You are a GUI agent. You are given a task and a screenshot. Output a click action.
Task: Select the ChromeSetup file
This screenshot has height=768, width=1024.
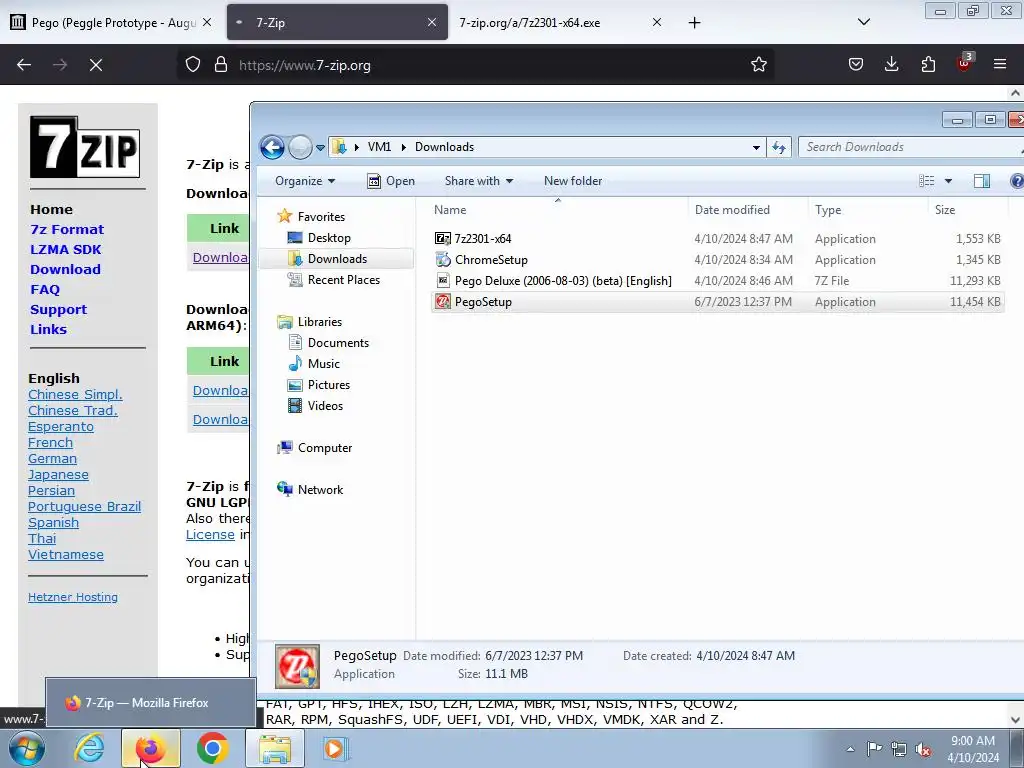[717, 260]
